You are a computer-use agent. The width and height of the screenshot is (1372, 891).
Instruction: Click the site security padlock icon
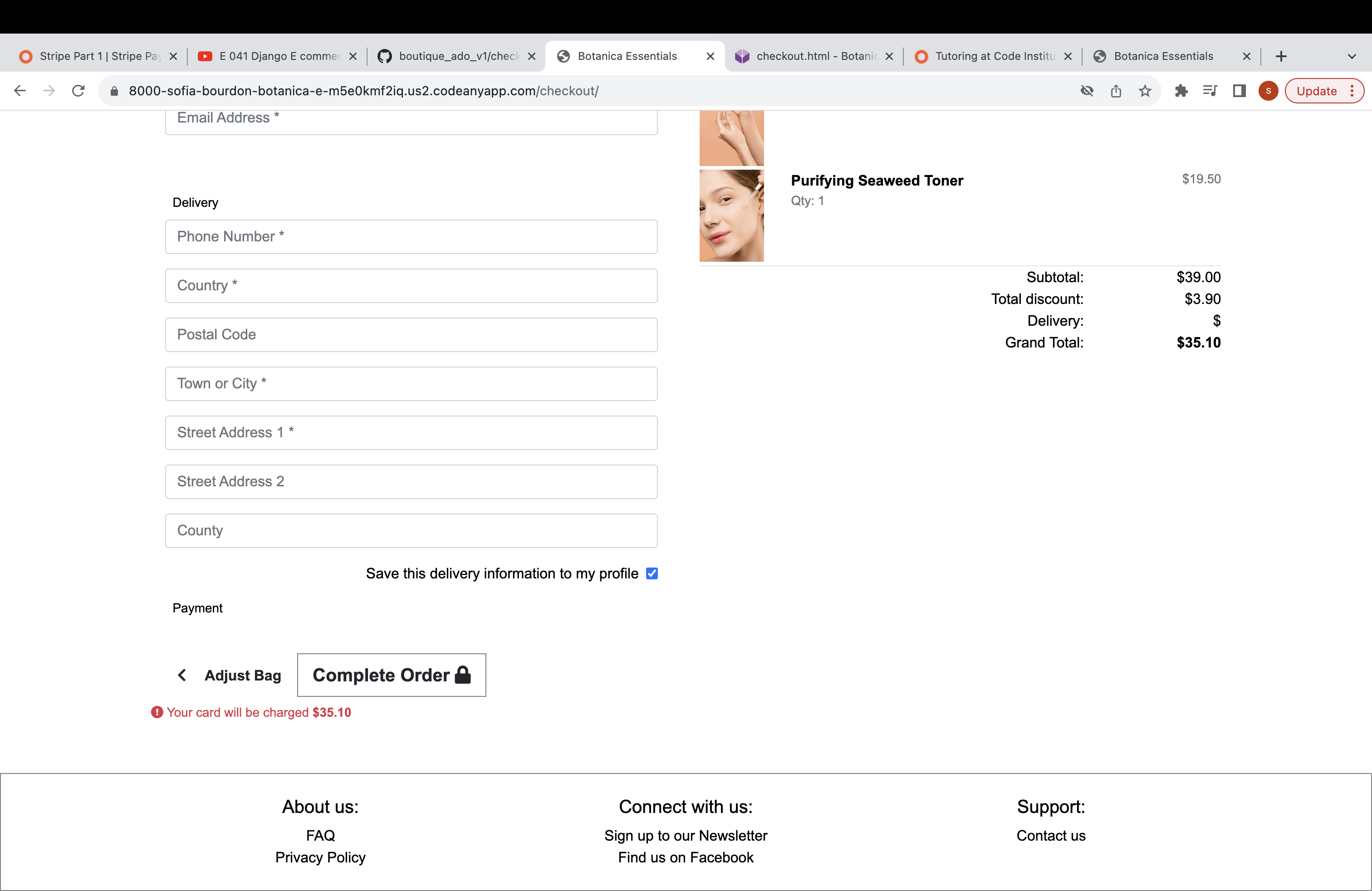113,90
